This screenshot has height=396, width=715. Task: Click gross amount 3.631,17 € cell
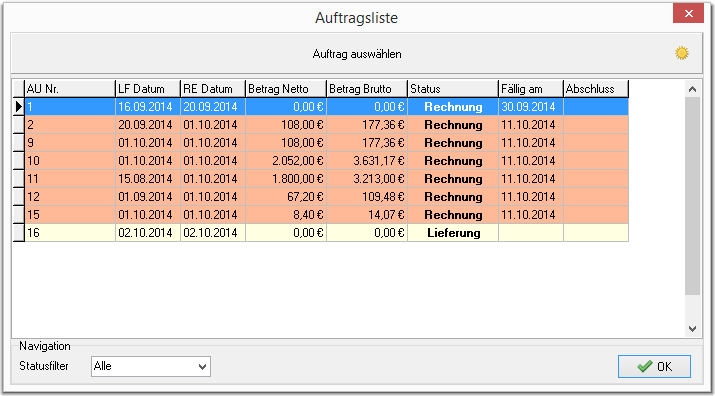(x=367, y=161)
